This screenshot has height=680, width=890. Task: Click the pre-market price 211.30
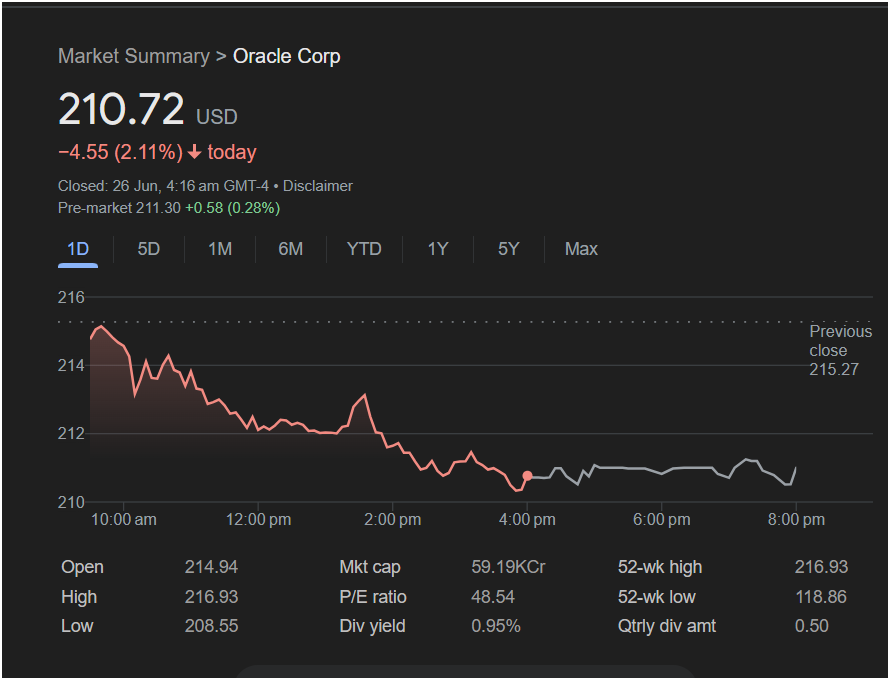pos(158,208)
